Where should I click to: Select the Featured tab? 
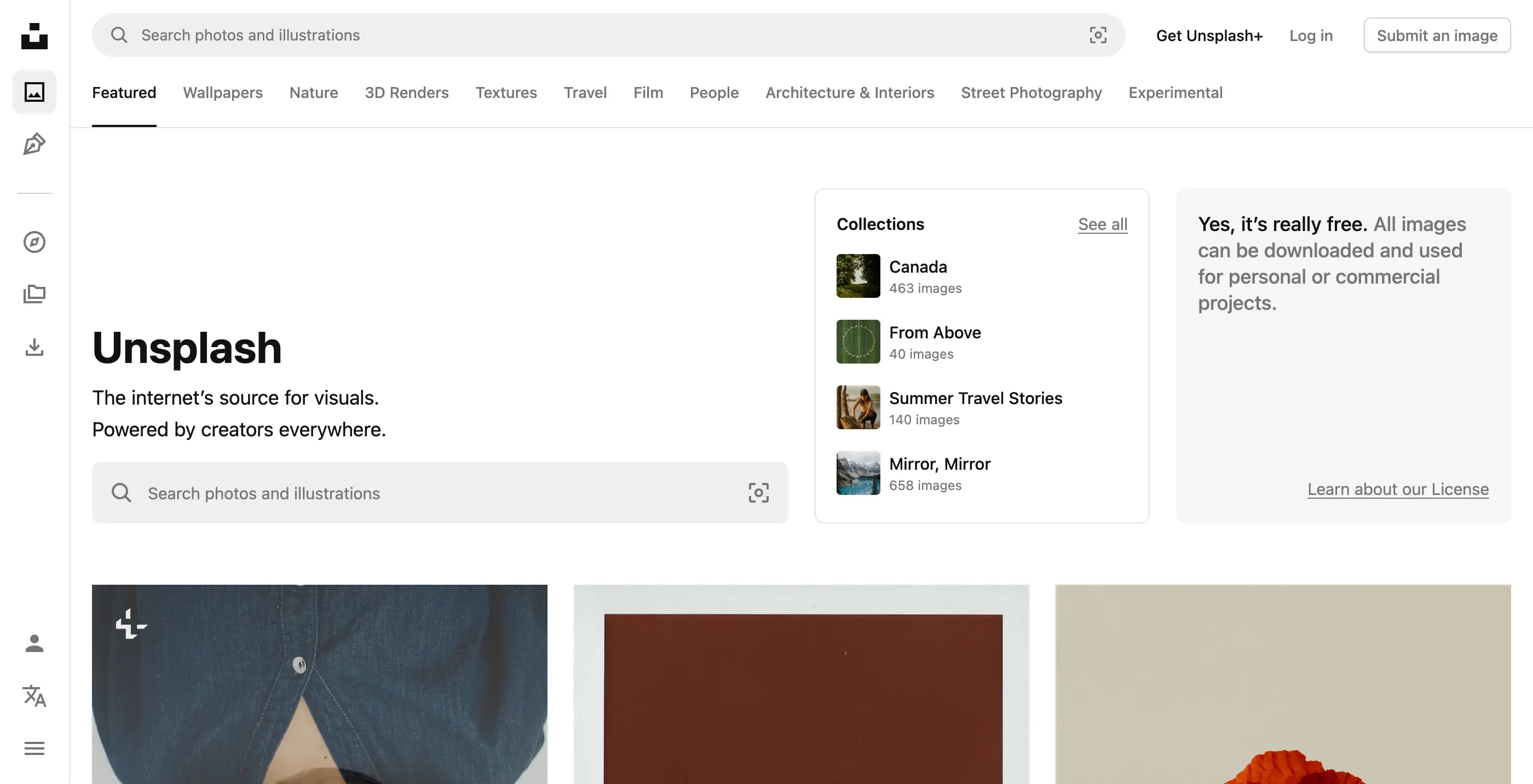pos(124,93)
